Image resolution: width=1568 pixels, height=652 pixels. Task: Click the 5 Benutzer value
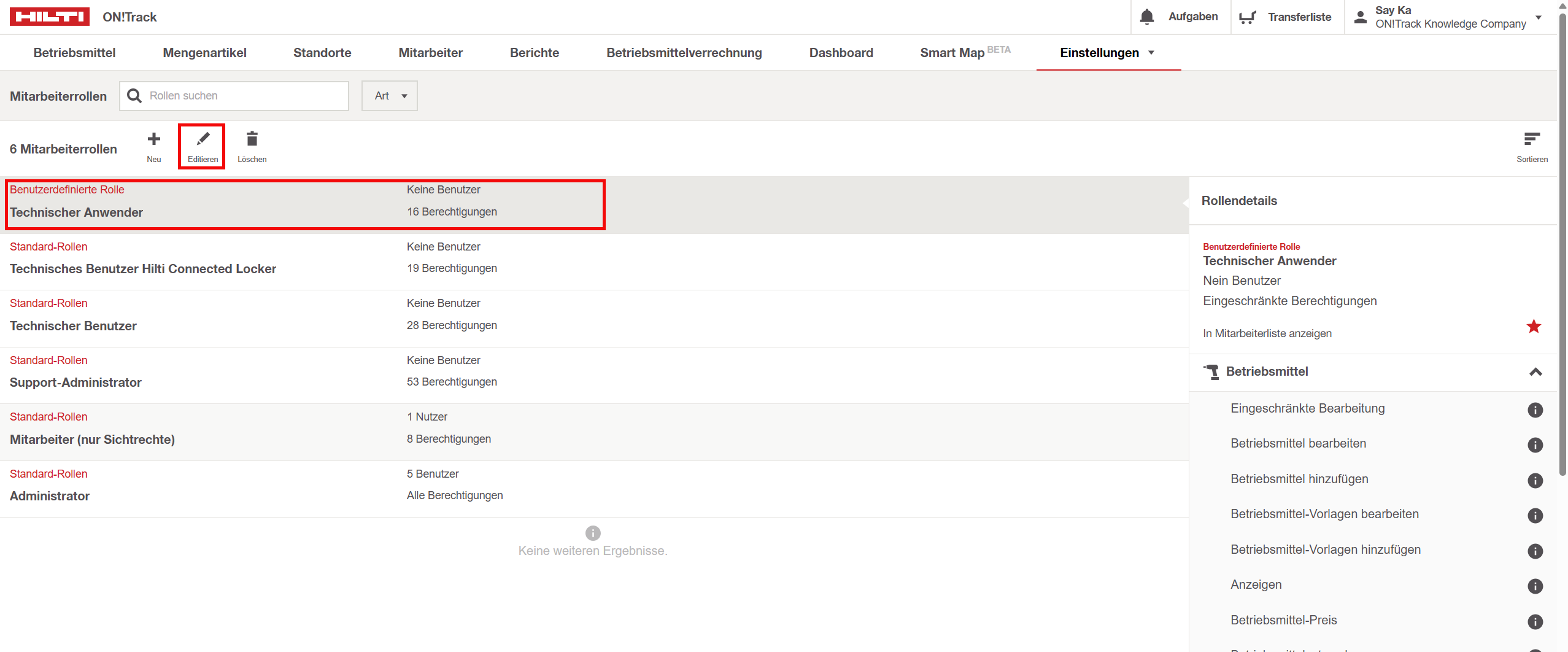tap(433, 474)
